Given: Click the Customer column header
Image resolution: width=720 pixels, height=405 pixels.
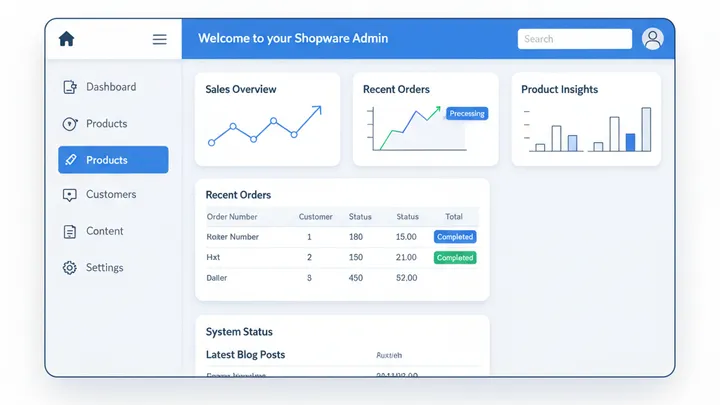Looking at the screenshot, I should tap(315, 217).
